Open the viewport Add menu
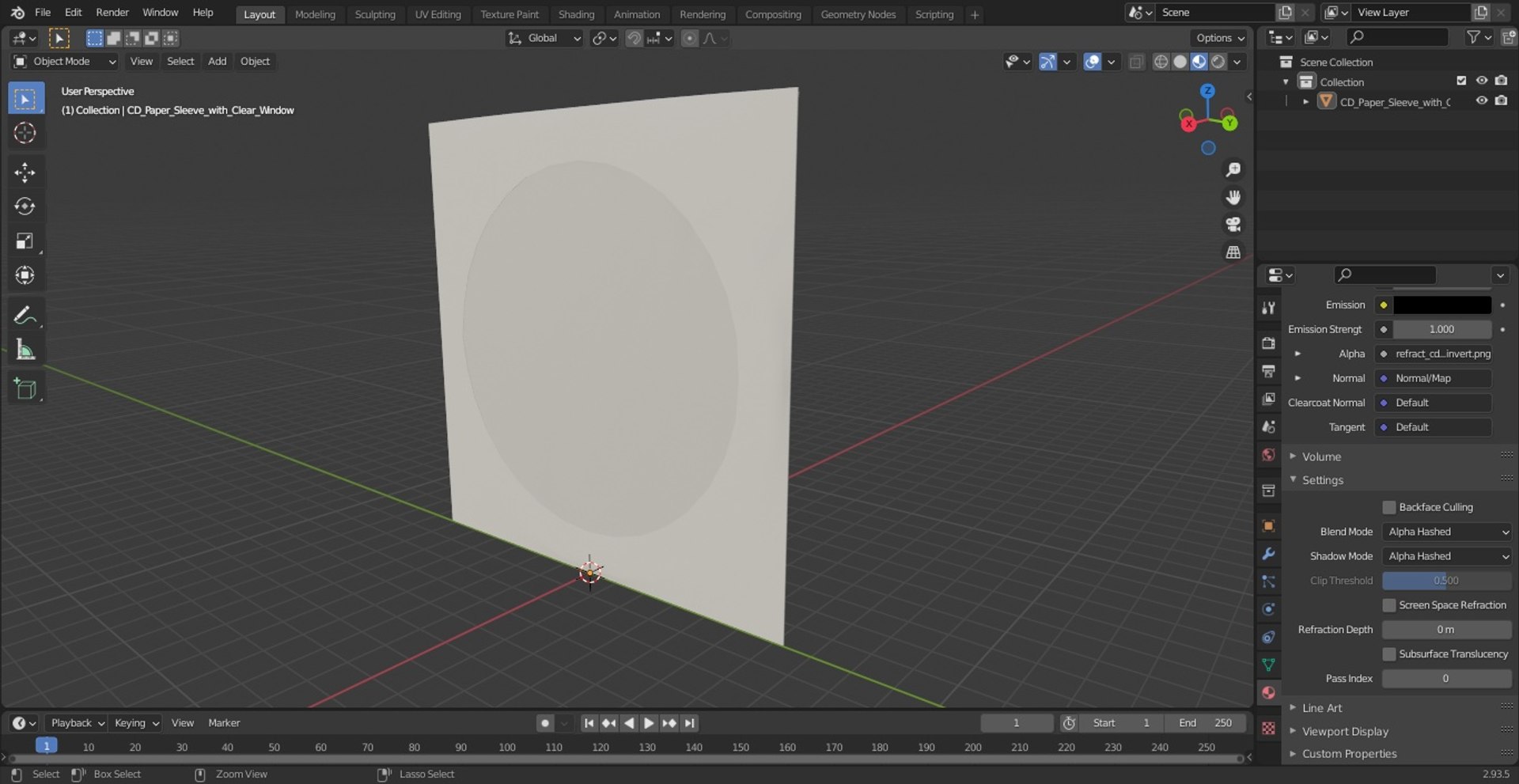Screen dimensions: 1519x784 pyautogui.click(x=217, y=62)
